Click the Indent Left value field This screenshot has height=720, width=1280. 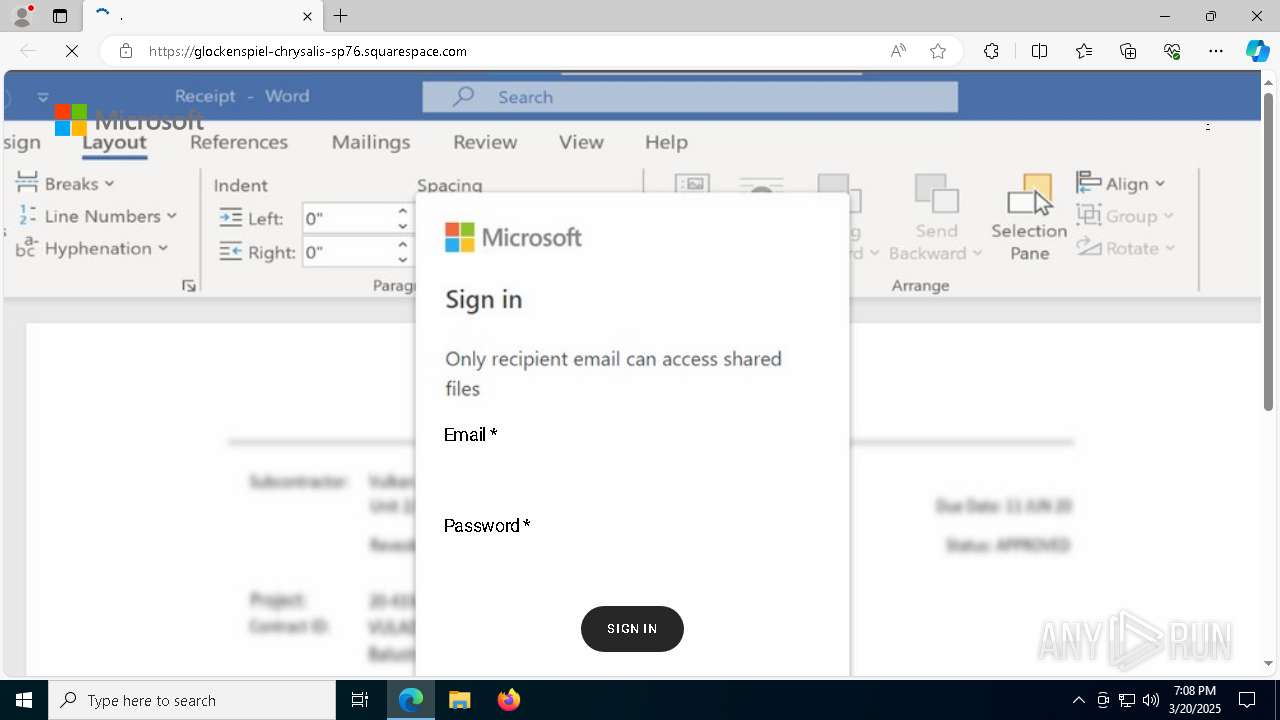click(346, 219)
